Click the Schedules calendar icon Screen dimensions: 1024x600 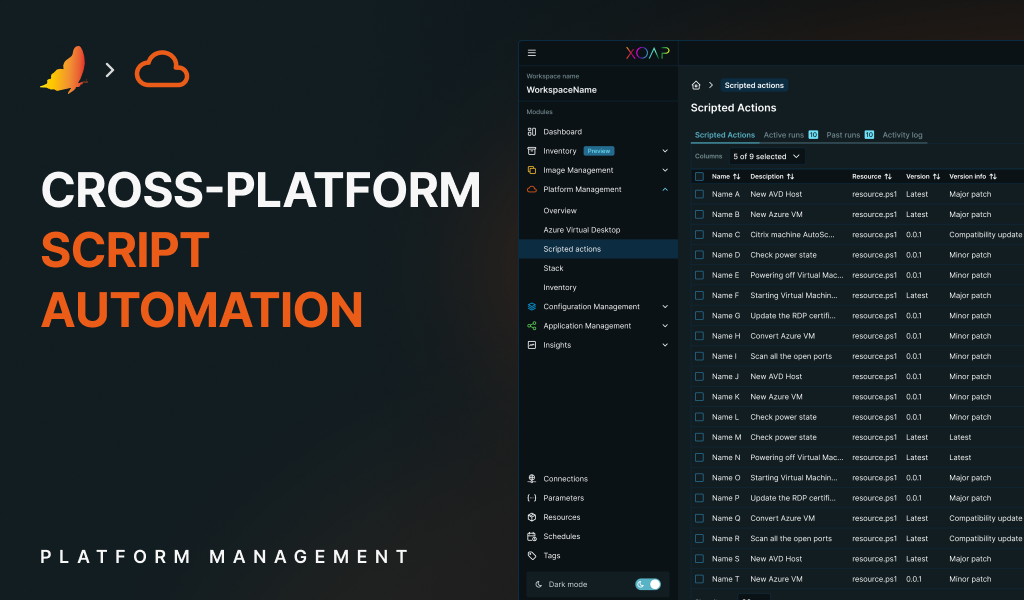click(530, 536)
